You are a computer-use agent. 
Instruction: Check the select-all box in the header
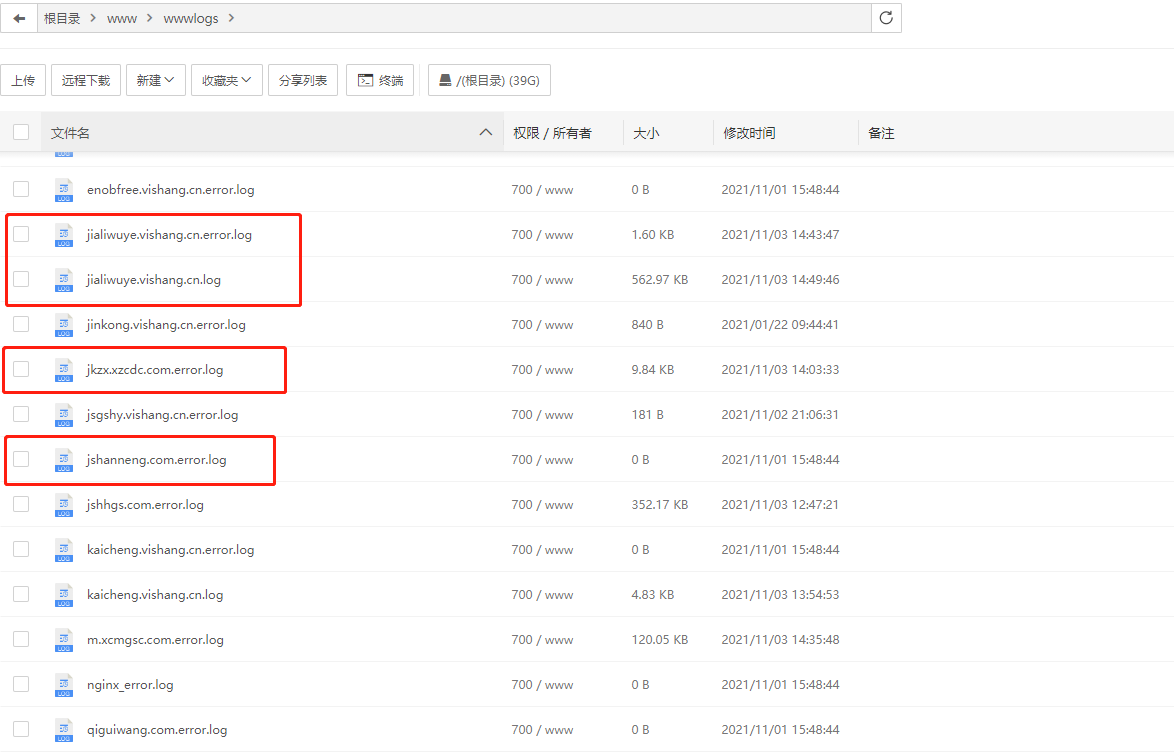pos(21,131)
